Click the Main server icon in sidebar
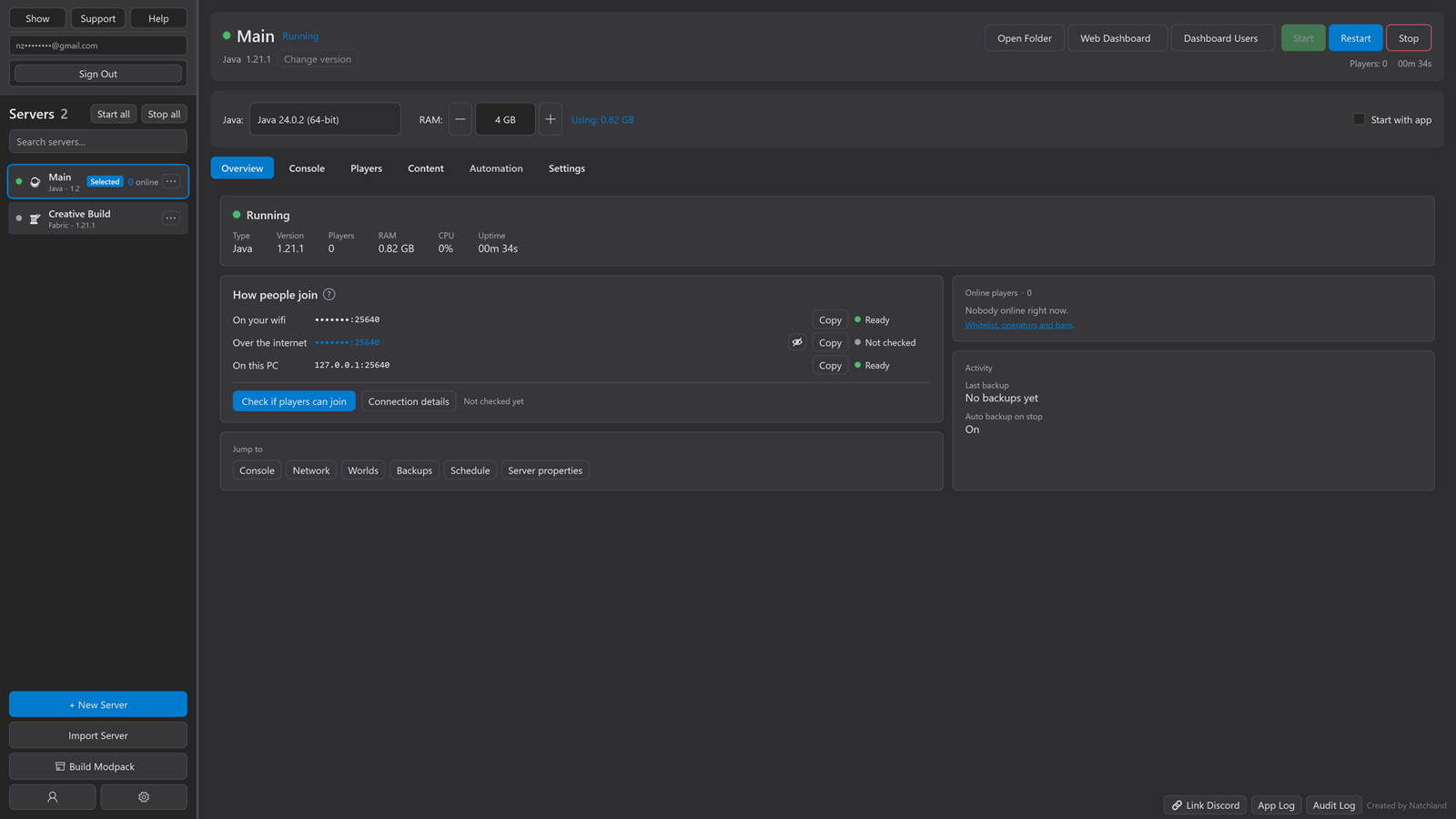 coord(35,182)
